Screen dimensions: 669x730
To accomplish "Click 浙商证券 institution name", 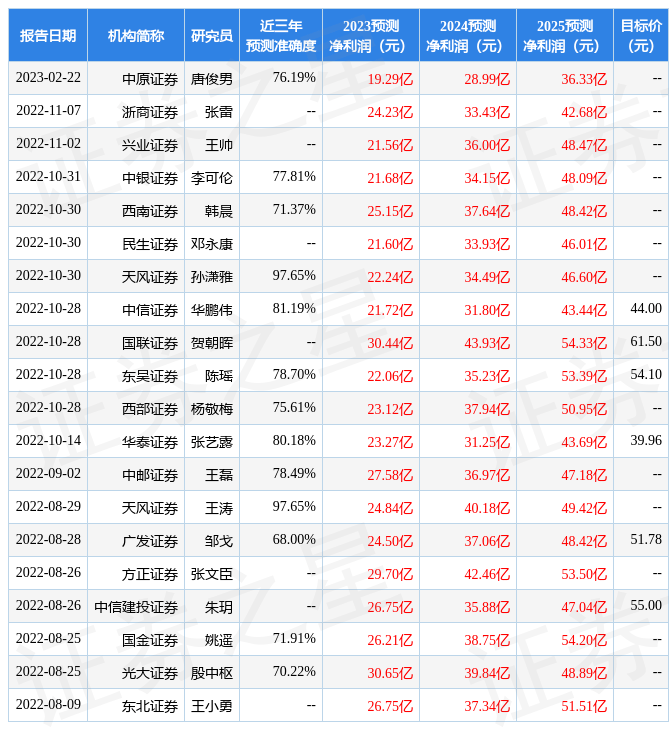I will click(150, 112).
